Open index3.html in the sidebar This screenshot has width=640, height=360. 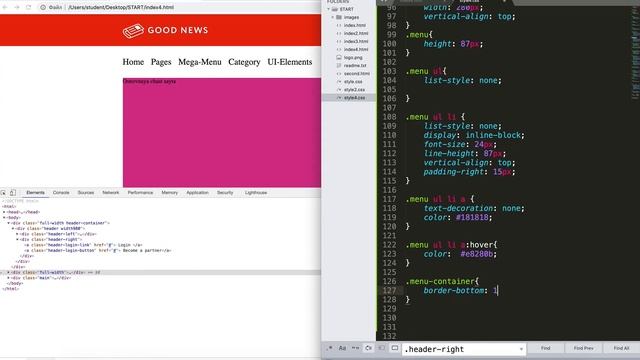356,42
